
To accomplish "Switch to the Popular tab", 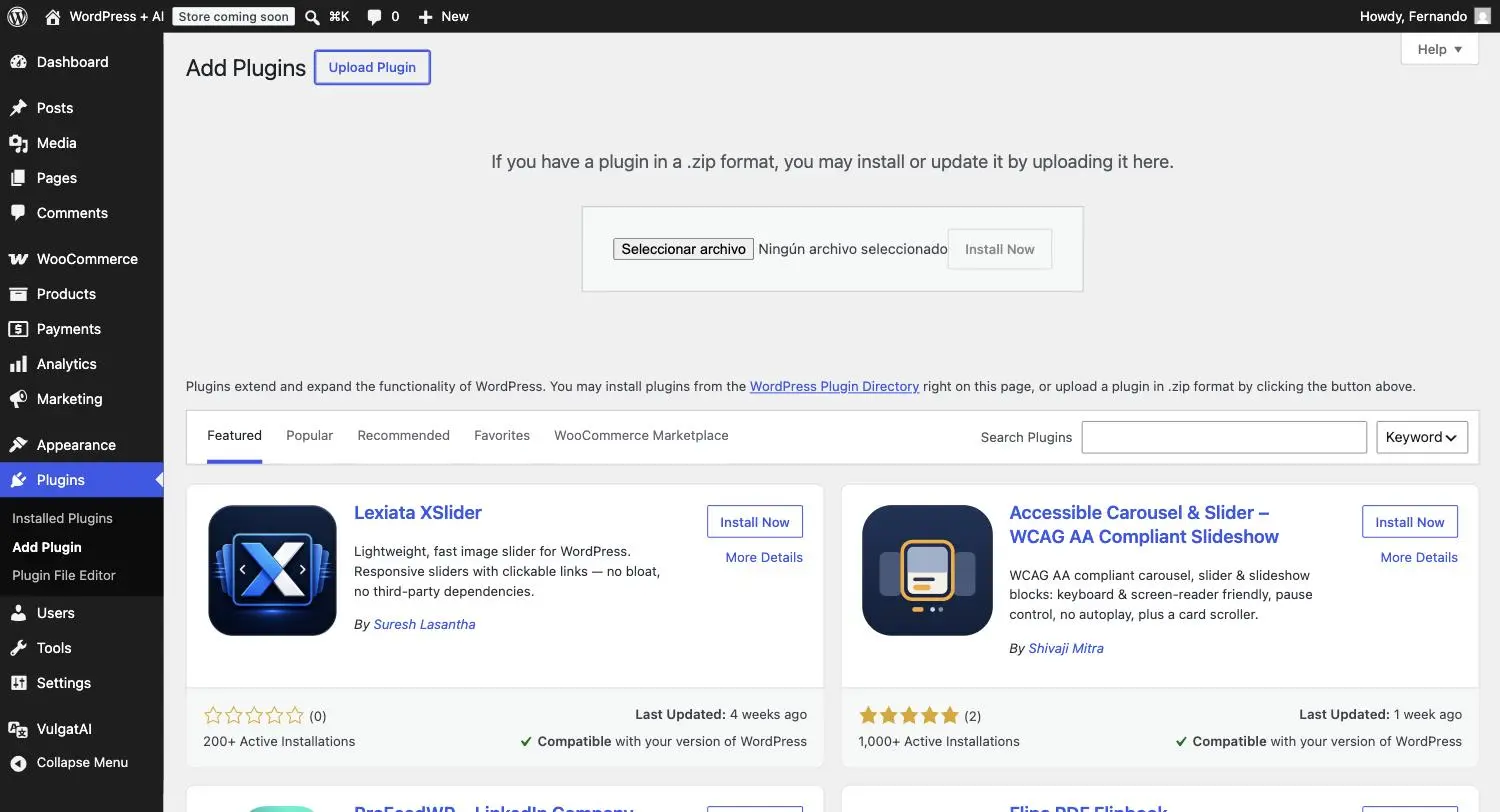I will pyautogui.click(x=309, y=436).
